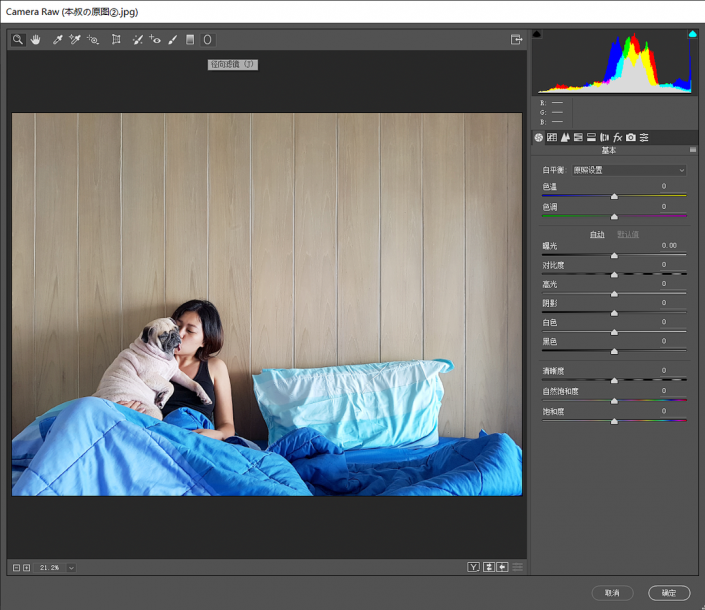Viewport: 705px width, 610px height.
Task: Select the Radial Filter tool
Action: click(x=207, y=40)
